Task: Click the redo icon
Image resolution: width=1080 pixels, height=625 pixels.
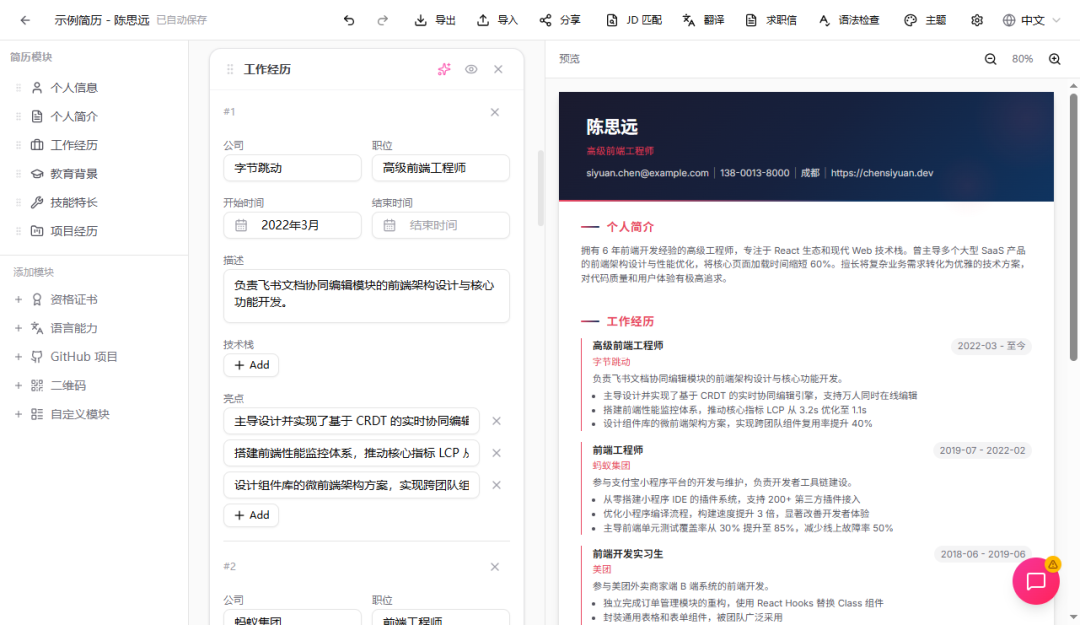Action: pyautogui.click(x=382, y=20)
